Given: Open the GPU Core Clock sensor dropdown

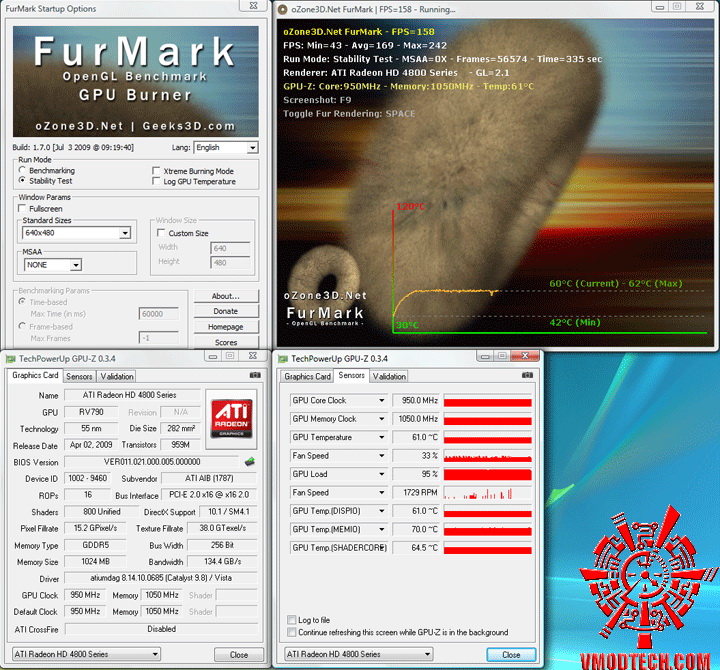Looking at the screenshot, I should tap(382, 400).
